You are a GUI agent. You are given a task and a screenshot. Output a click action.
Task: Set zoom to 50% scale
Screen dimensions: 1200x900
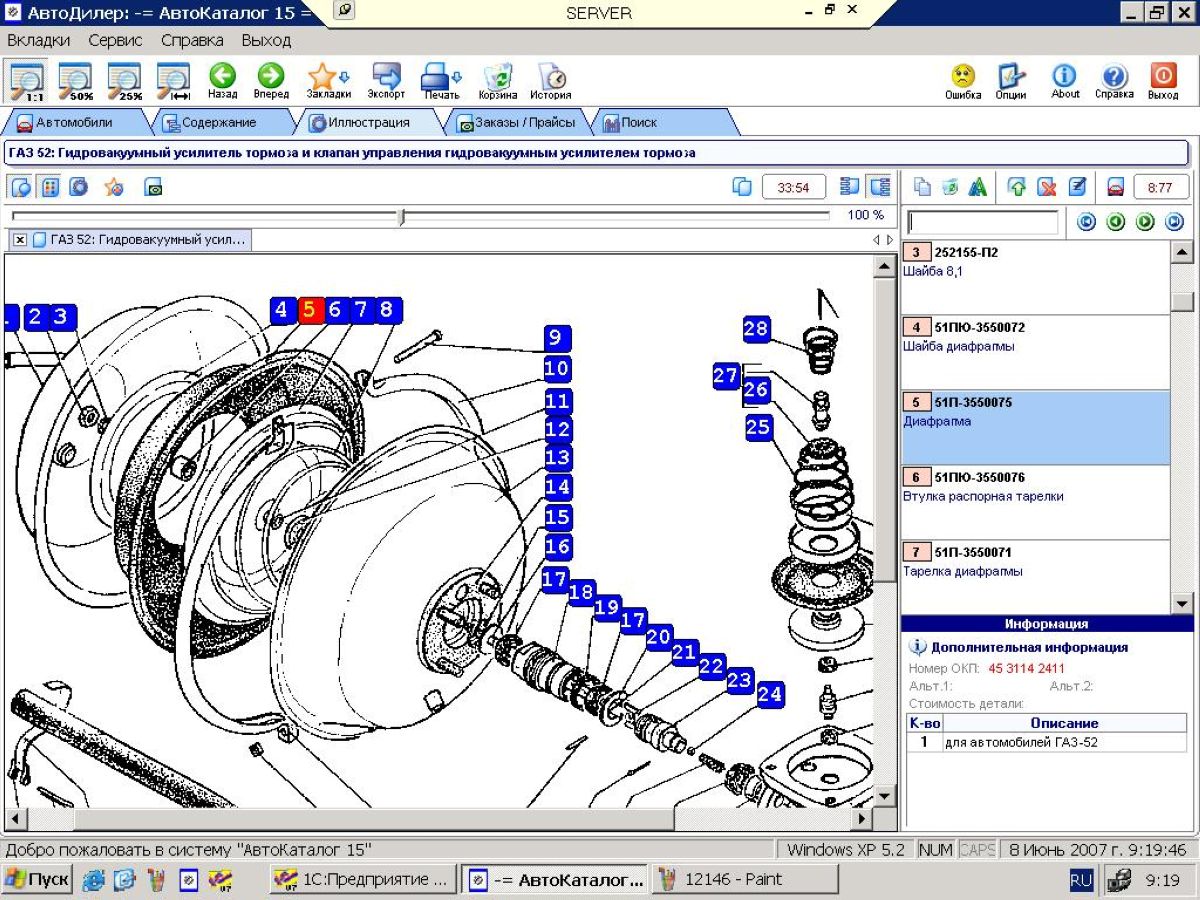[x=75, y=80]
